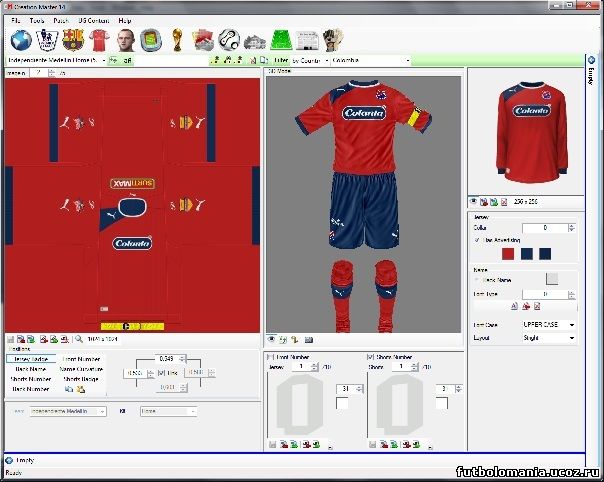Select the Jersey Badge position option
Image resolution: width=604 pixels, height=482 pixels.
(x=31, y=359)
